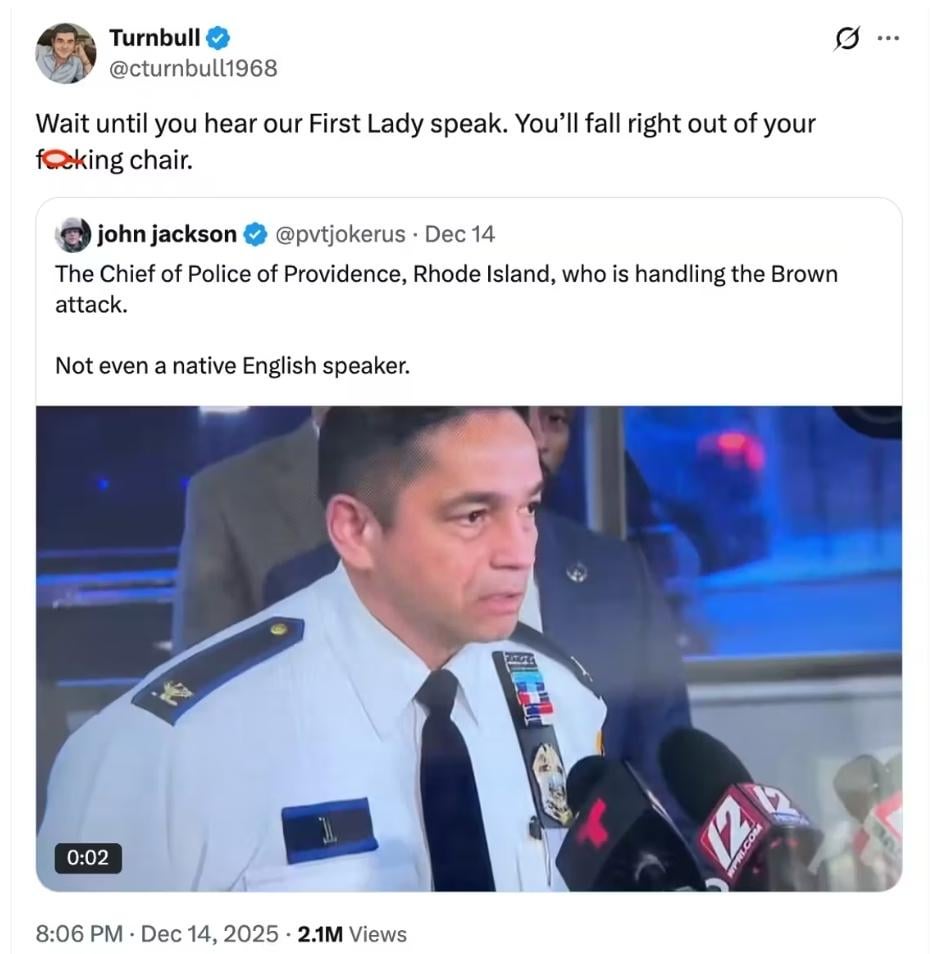Open the 2.1M Views count
Viewport: 932px width, 954px height.
(x=352, y=934)
